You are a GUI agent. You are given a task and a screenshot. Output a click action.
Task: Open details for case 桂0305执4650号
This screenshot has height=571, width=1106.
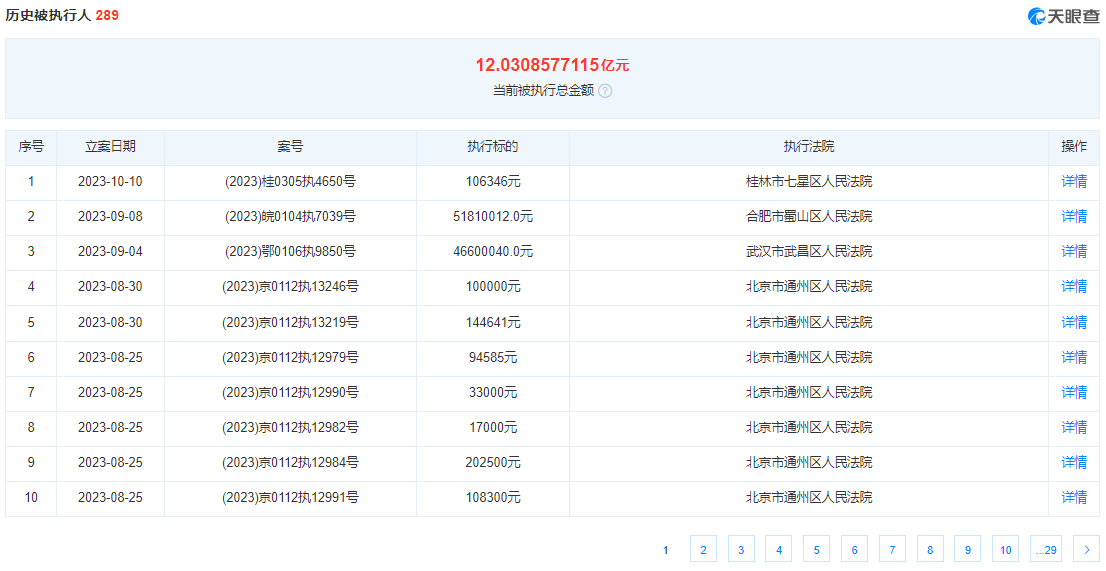click(1074, 182)
